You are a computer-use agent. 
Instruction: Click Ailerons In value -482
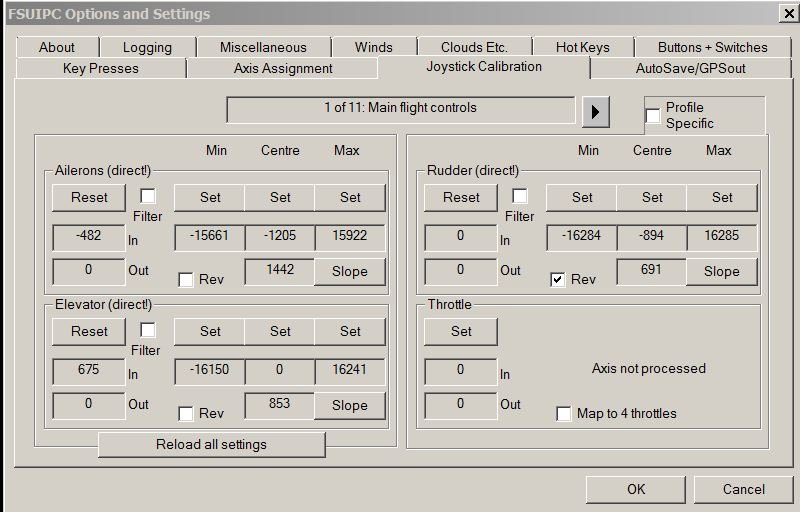pyautogui.click(x=89, y=237)
